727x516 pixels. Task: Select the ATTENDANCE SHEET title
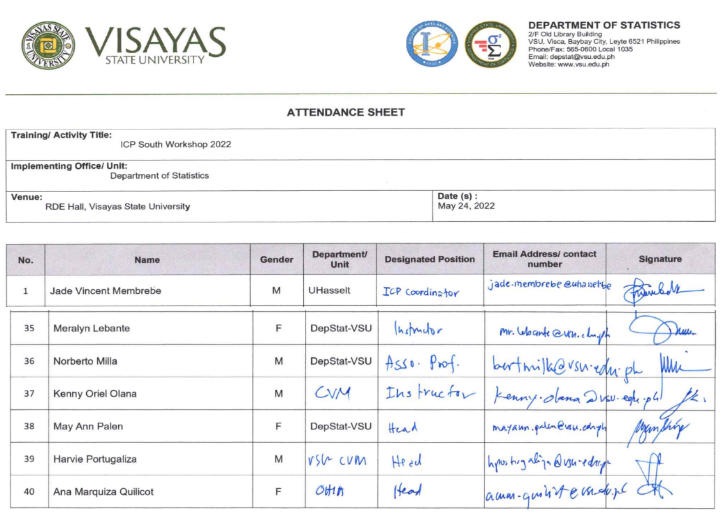click(345, 113)
